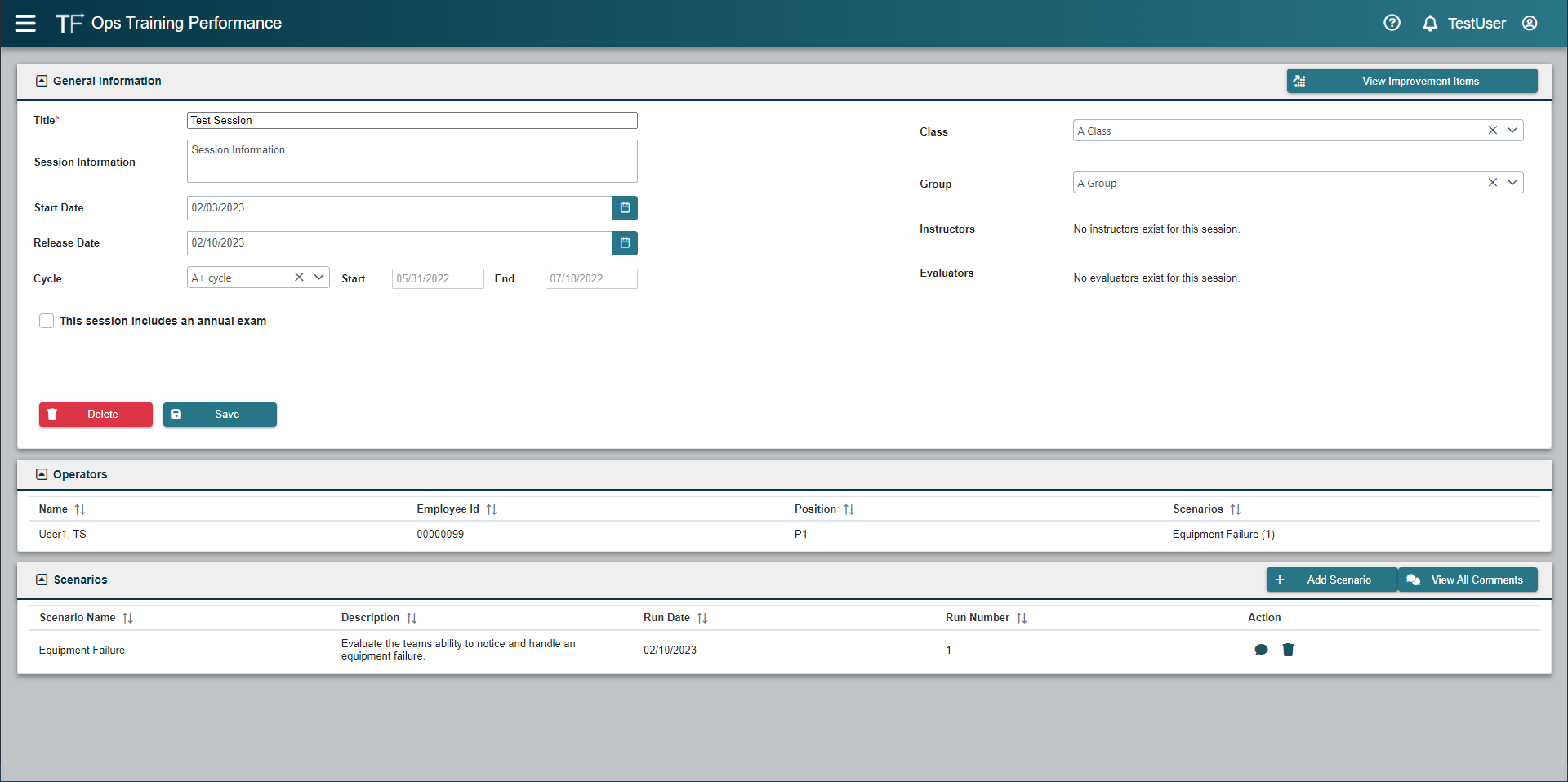Clear the A+ cycle selection
This screenshot has width=1568, height=782.
(299, 278)
